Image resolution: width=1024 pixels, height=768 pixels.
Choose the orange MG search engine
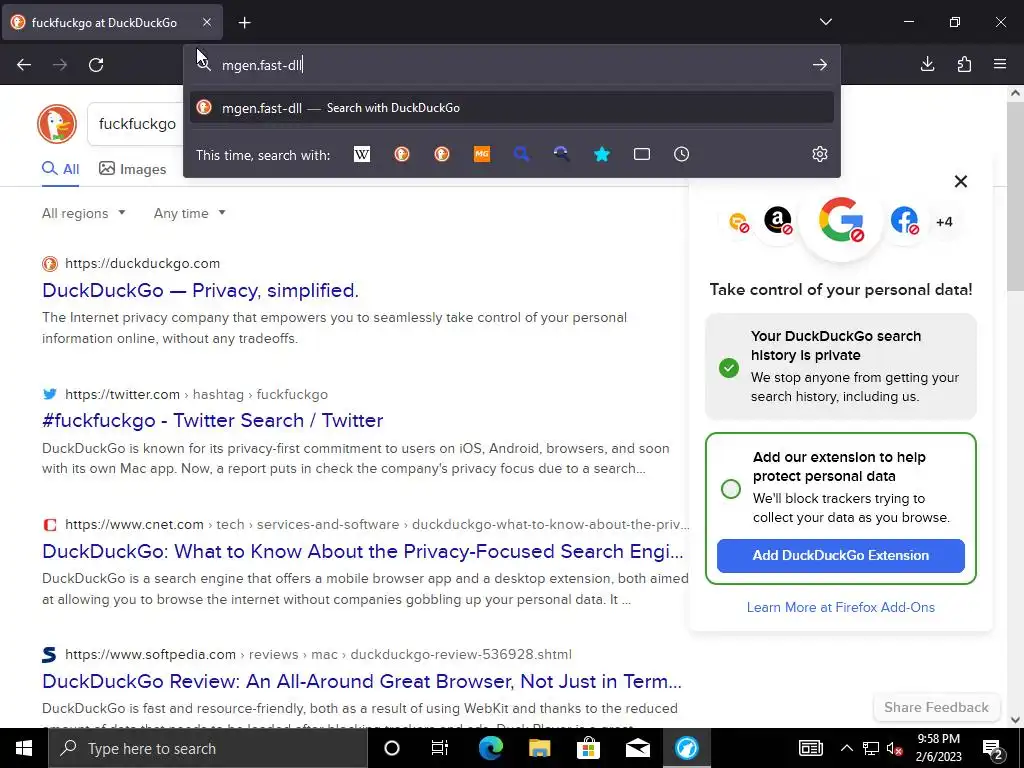click(482, 154)
